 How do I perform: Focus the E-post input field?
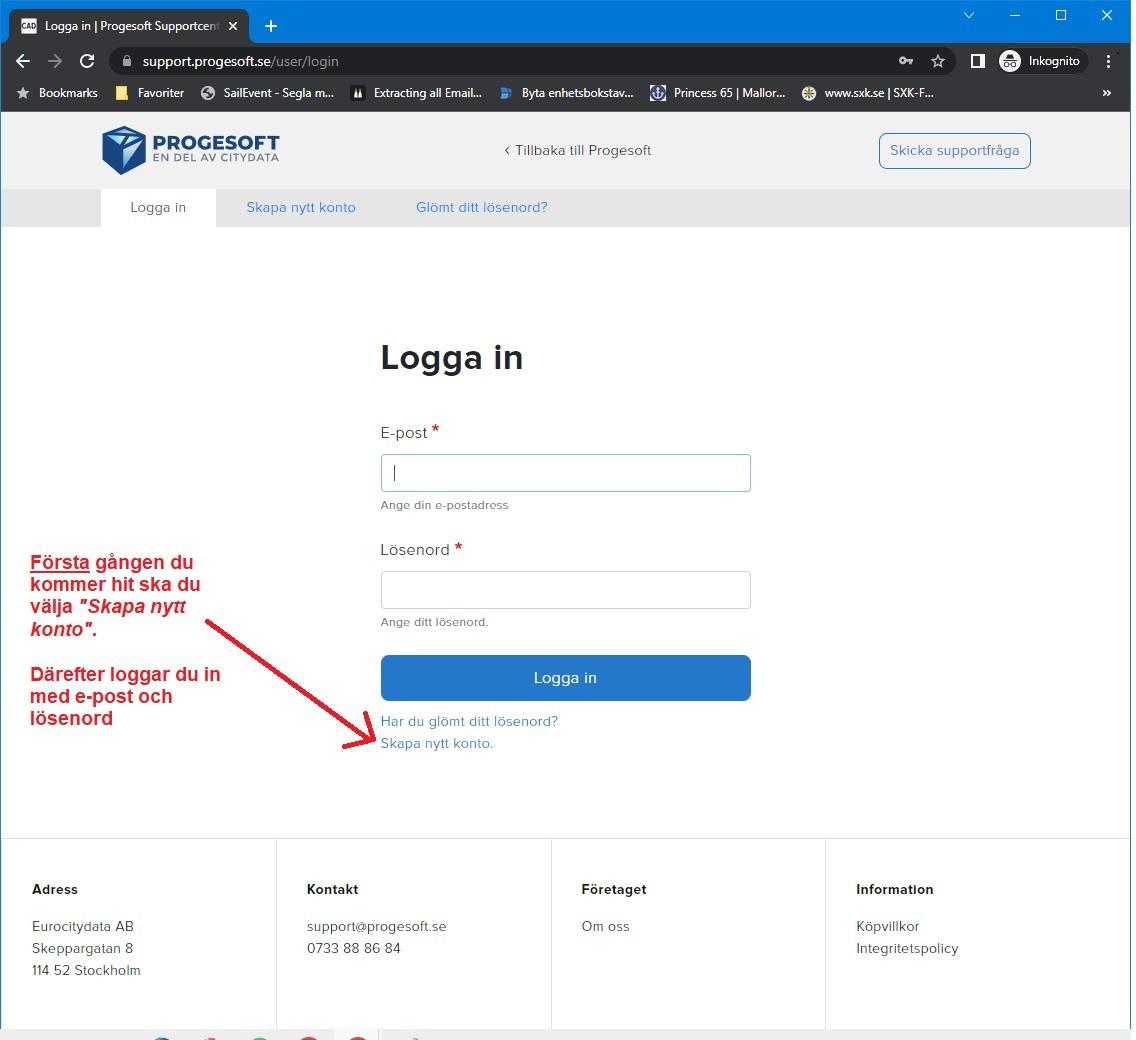565,473
